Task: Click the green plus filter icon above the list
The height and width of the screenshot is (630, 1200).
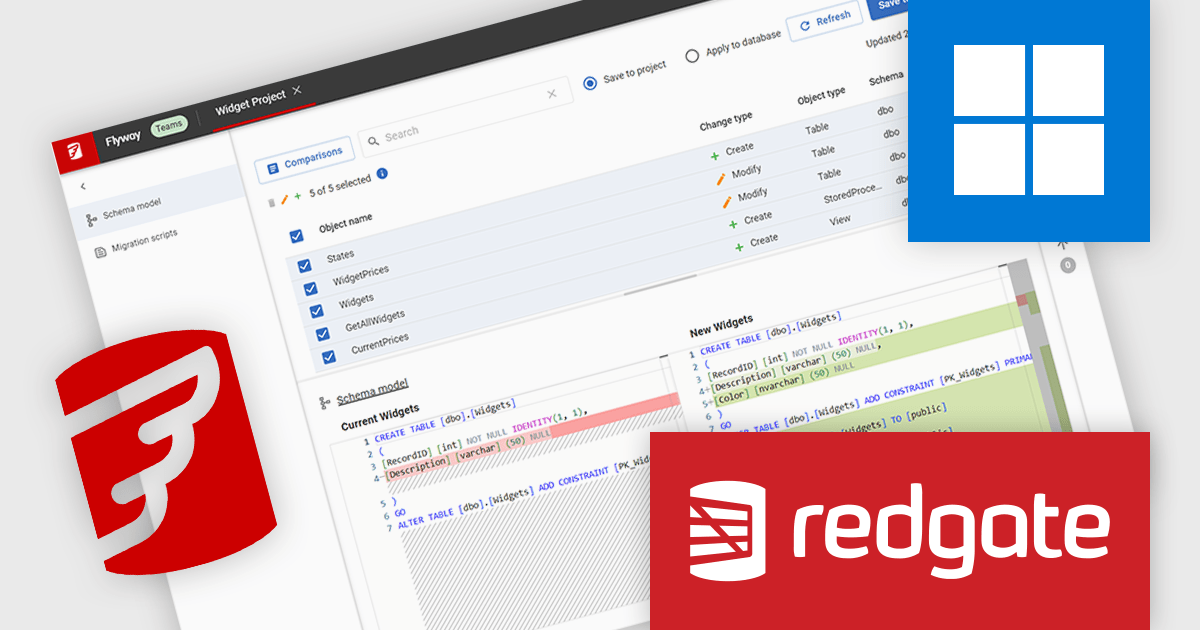Action: [x=297, y=195]
